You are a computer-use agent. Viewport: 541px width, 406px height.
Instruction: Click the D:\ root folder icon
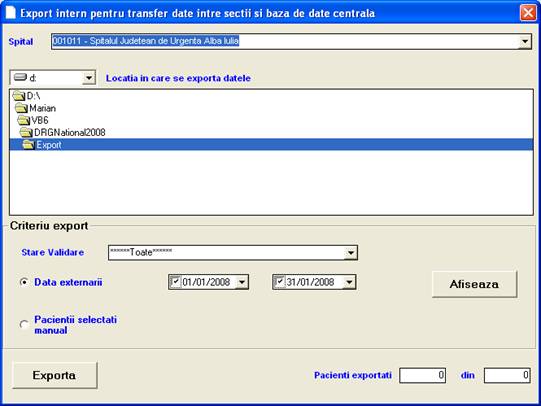19,96
